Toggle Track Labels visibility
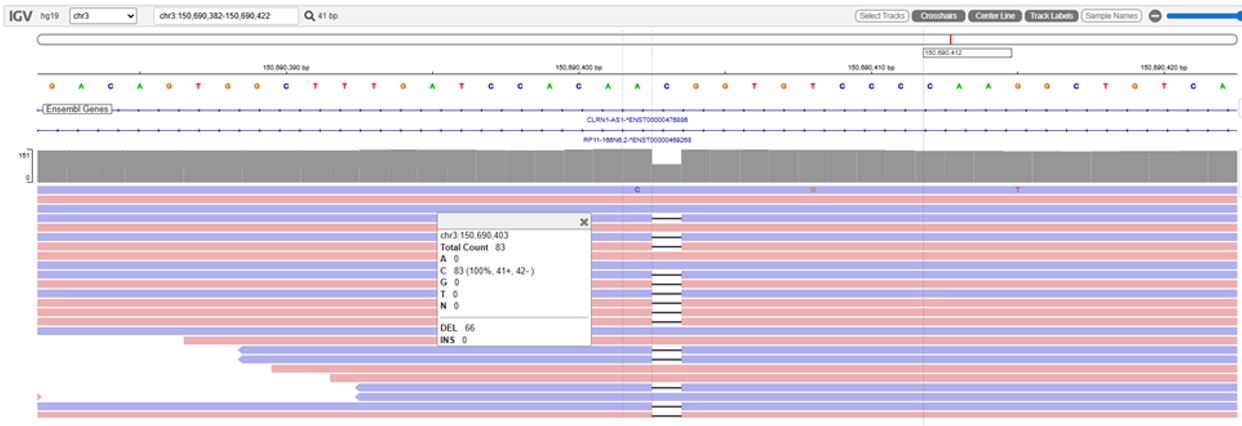1242x426 pixels. coord(1050,16)
